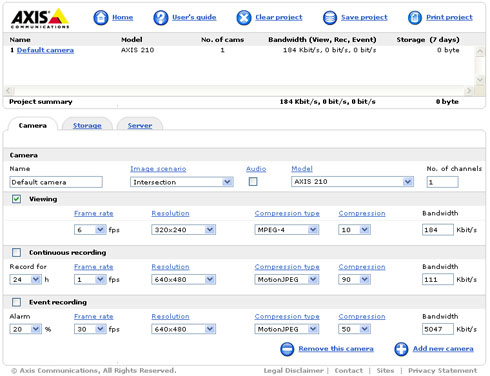Screen dimensions: 490x376
Task: Click the AXIS Communications logo
Action: (x=40, y=18)
